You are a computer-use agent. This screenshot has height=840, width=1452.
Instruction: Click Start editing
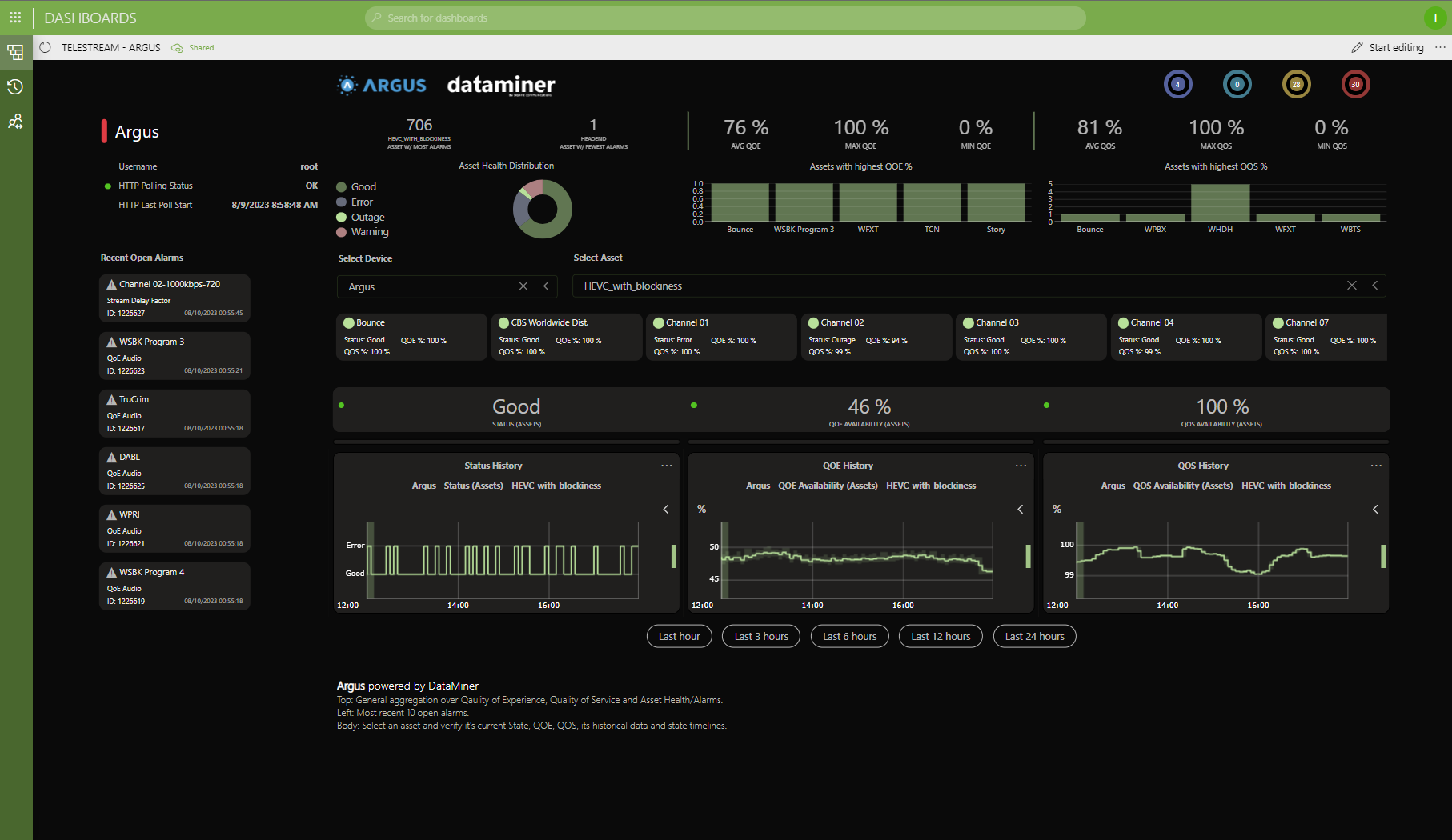[x=1388, y=47]
